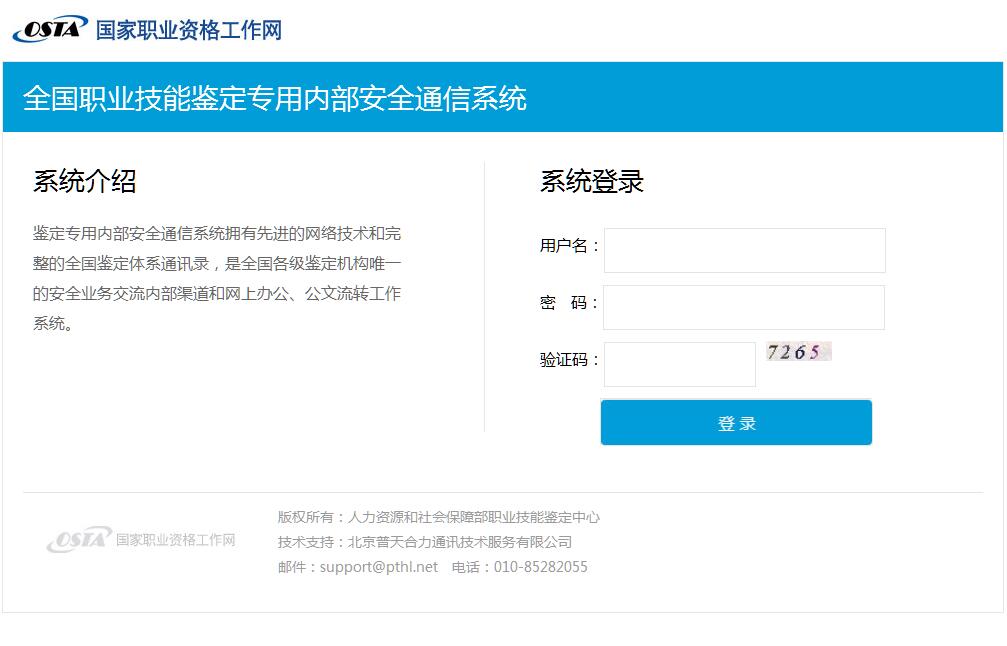Click the gray OSTA footer logo
Viewport: 1007px width, 646px height.
point(78,540)
